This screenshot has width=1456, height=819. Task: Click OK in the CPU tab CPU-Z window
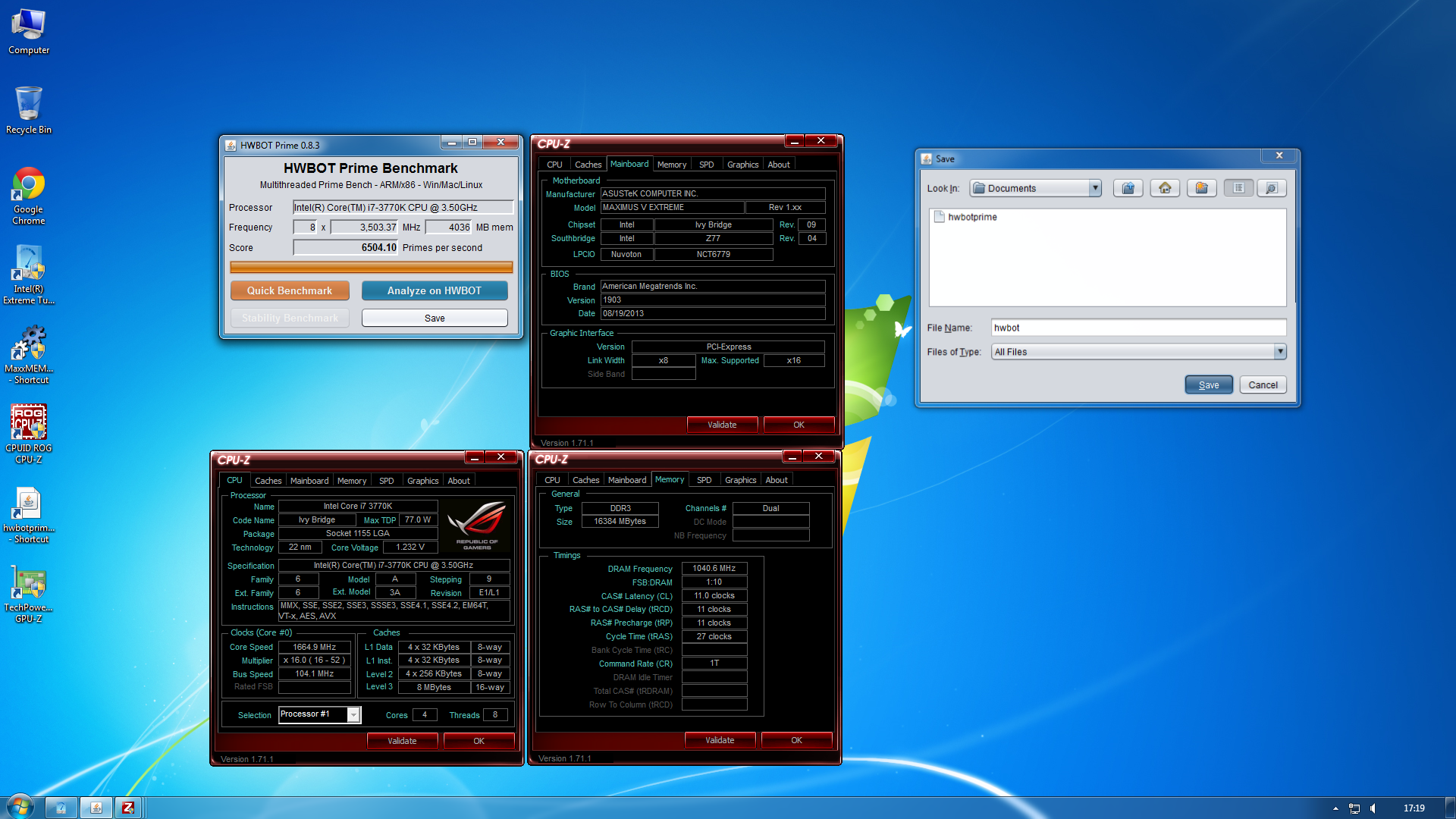(479, 741)
